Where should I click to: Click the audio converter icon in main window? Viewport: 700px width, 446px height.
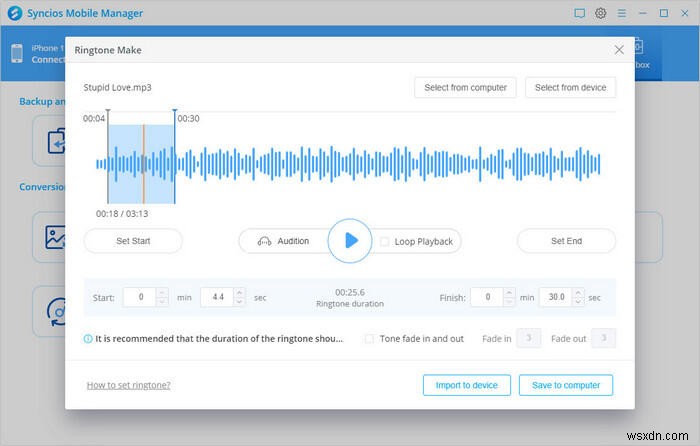click(x=57, y=312)
